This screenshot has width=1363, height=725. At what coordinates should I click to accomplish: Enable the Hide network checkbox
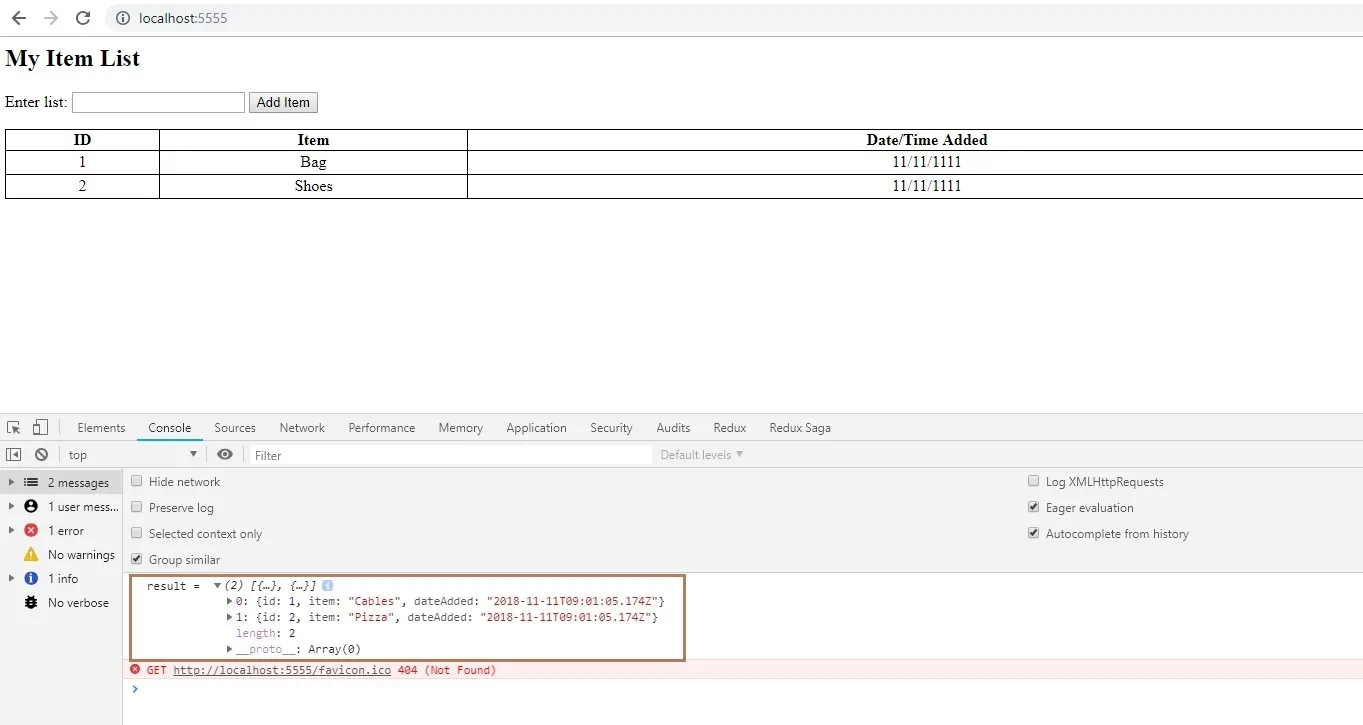(x=137, y=481)
